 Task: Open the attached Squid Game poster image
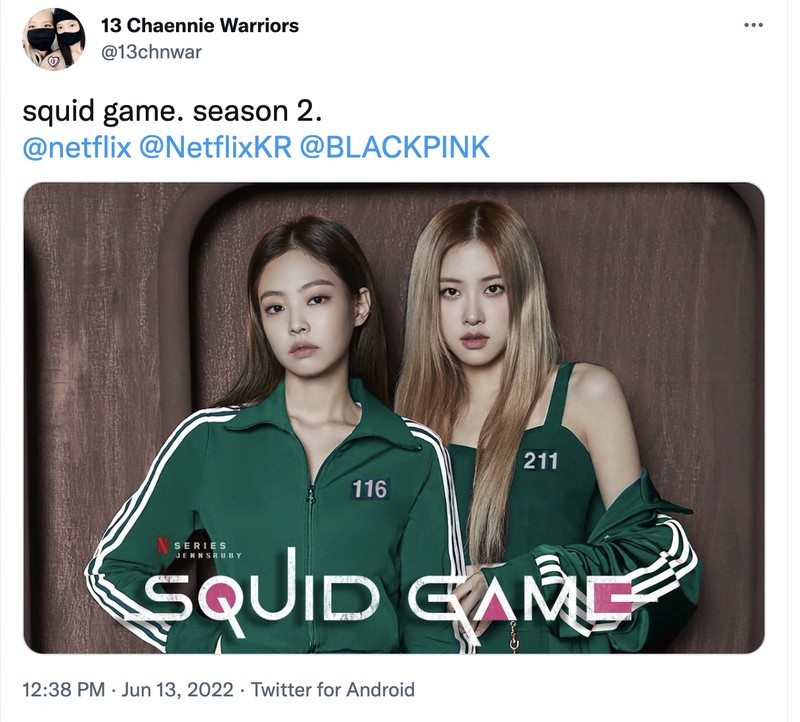[394, 418]
